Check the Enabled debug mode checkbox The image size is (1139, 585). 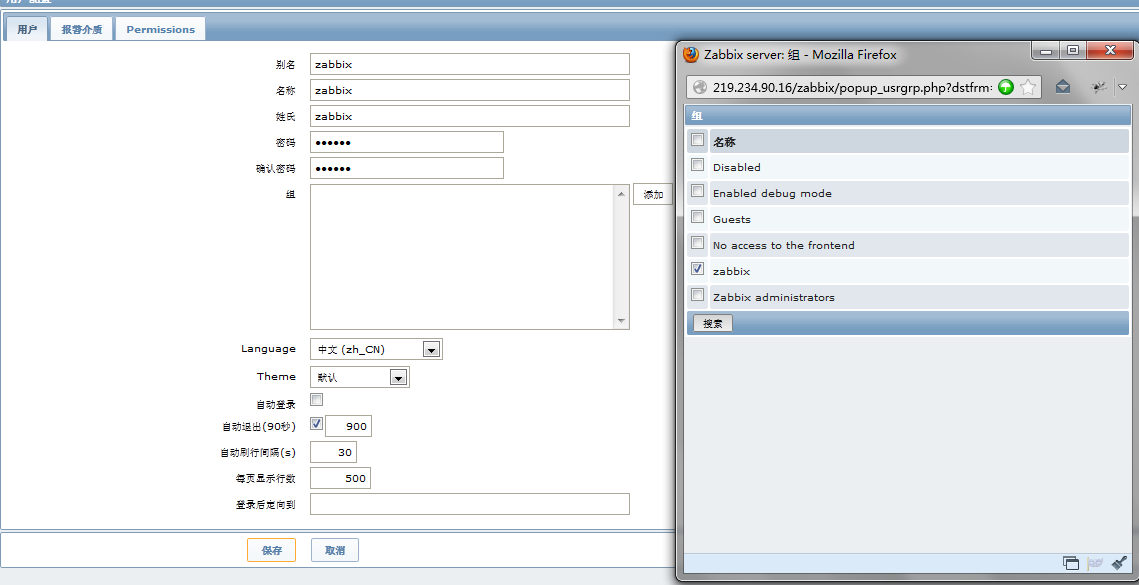[x=697, y=191]
